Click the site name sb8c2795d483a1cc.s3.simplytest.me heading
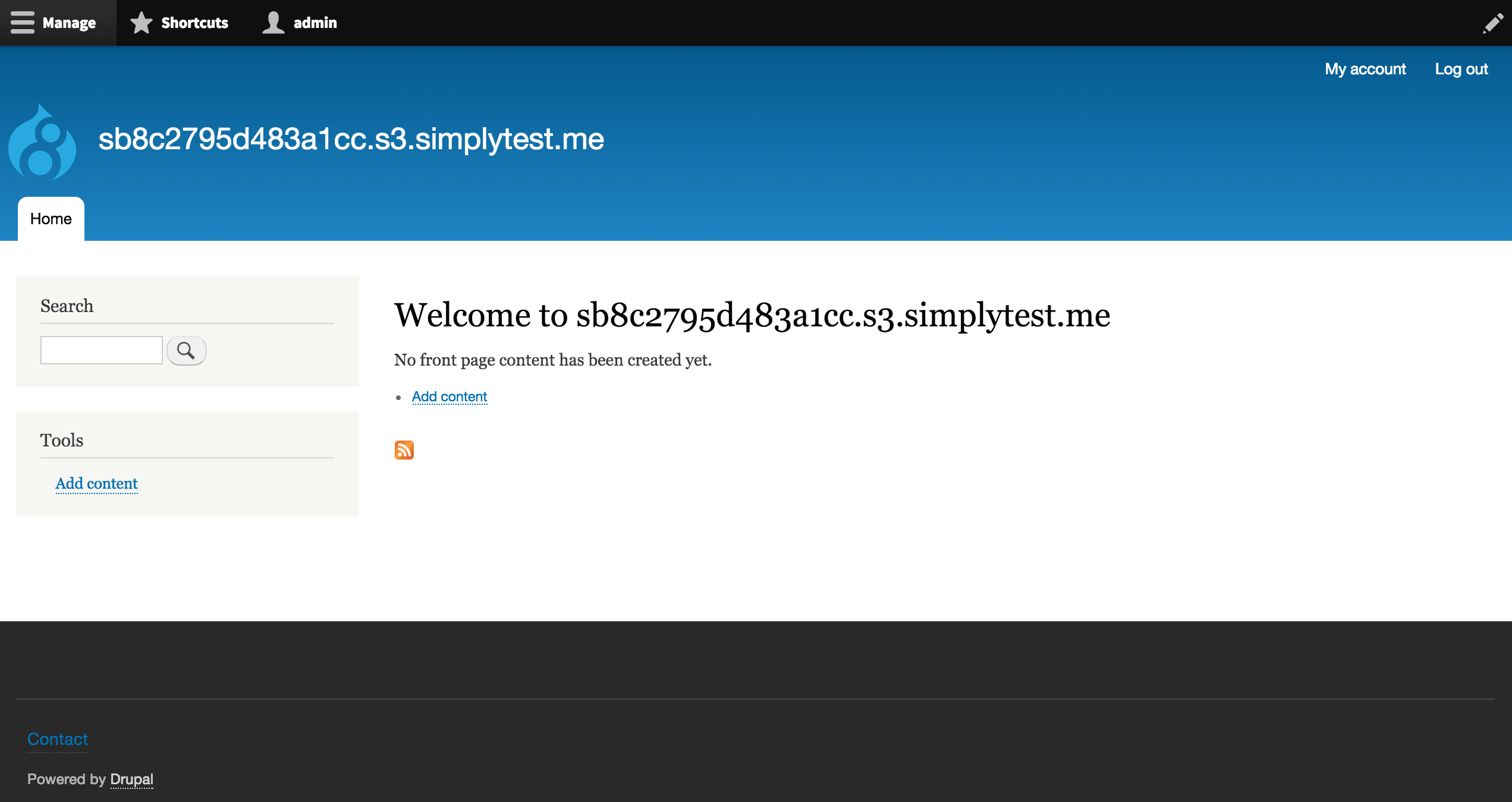 click(350, 141)
